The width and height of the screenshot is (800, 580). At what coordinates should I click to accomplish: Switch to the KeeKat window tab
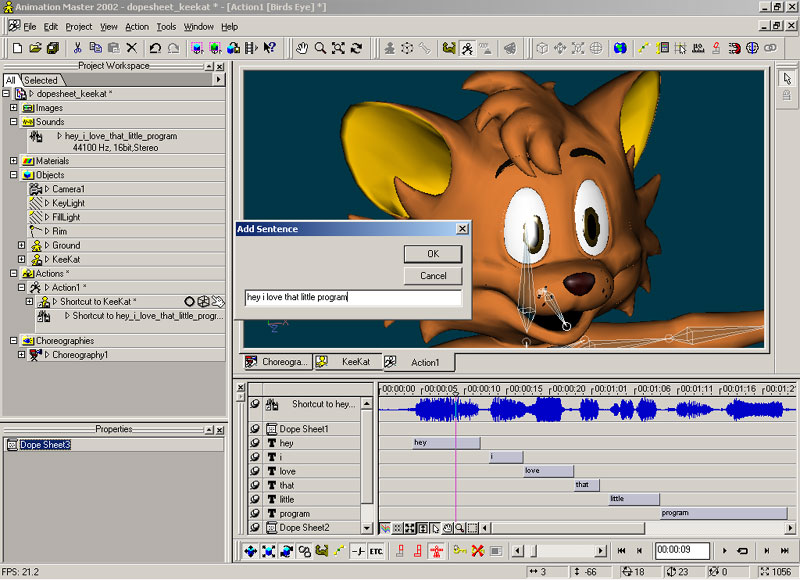click(x=356, y=362)
